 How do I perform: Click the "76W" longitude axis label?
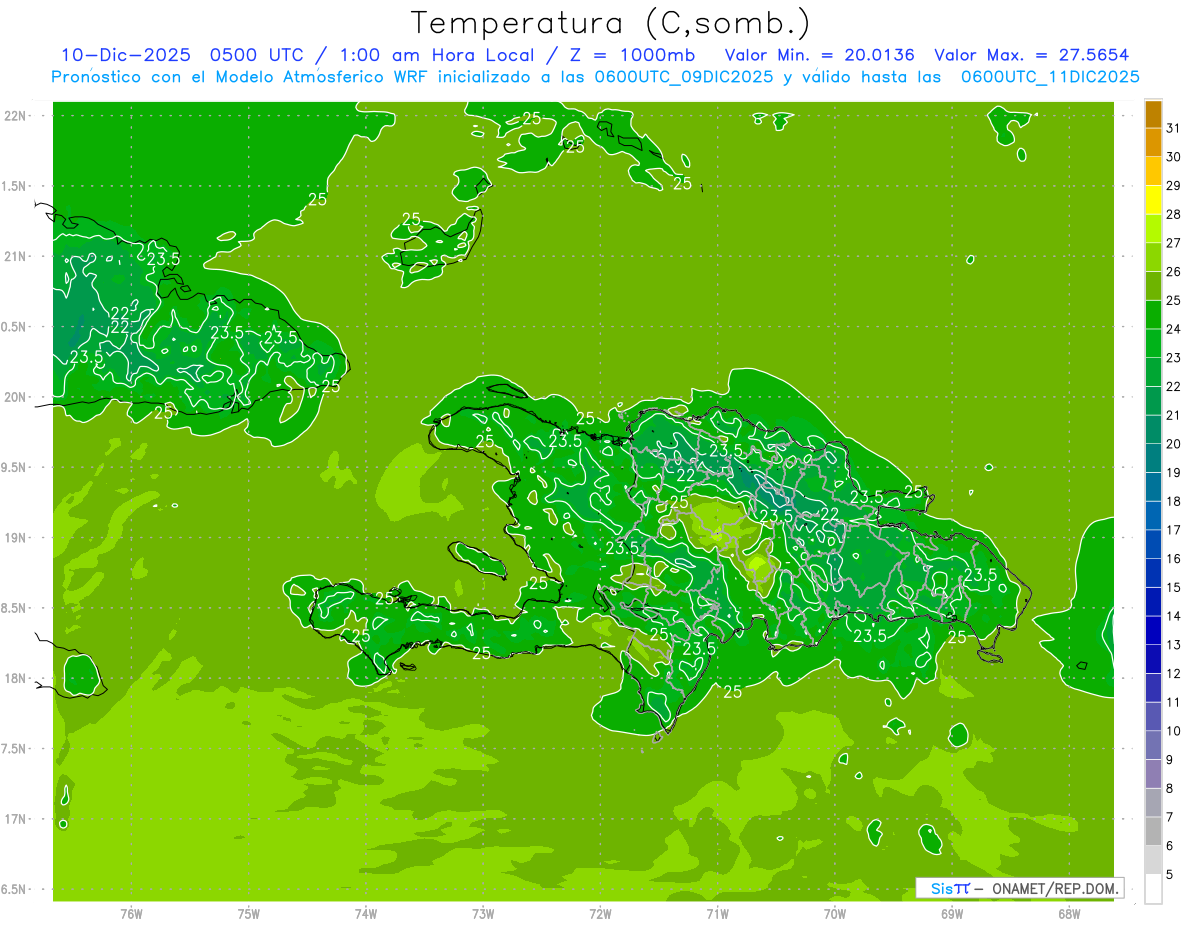tap(131, 915)
